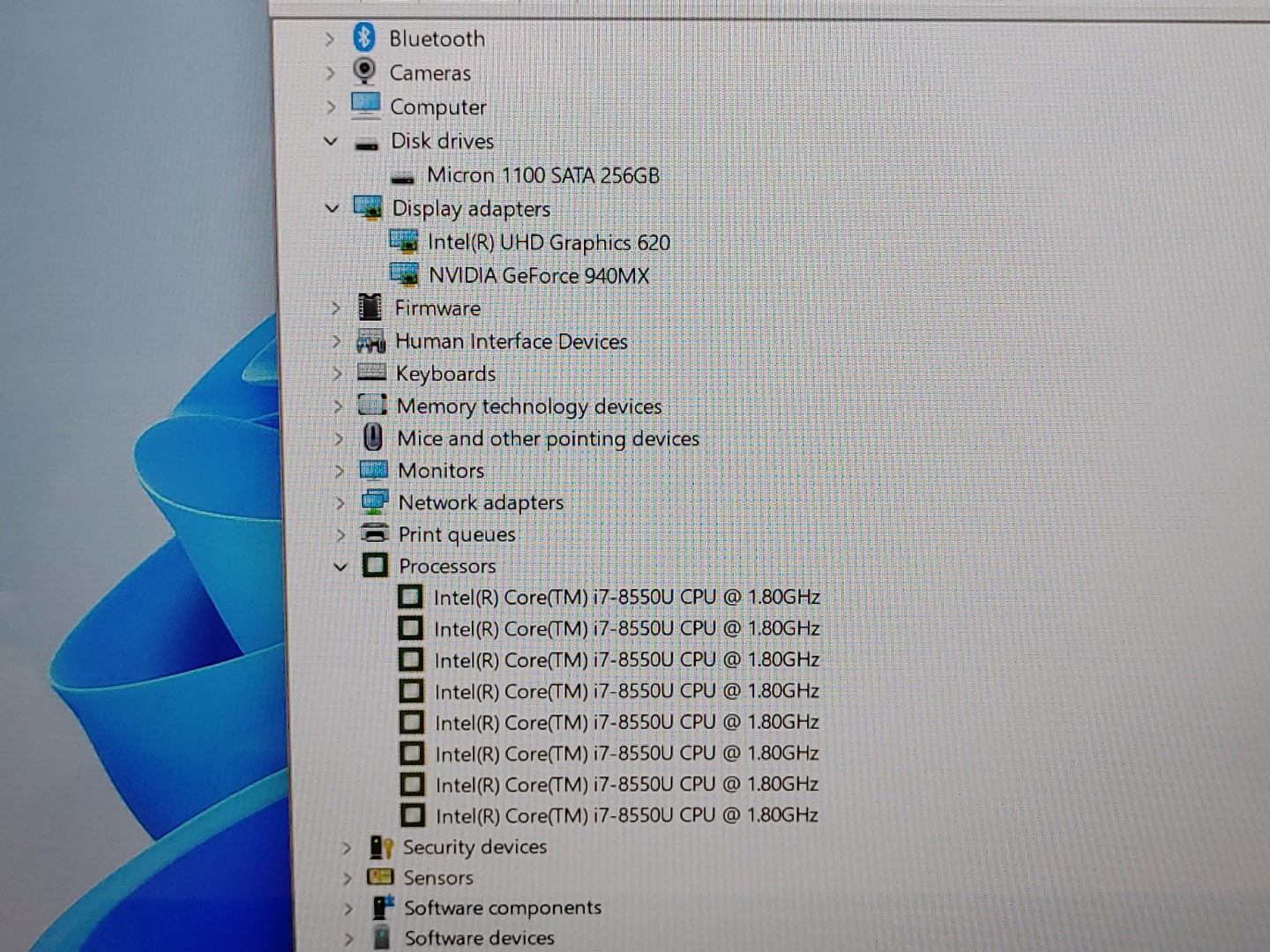Click the Computer monitor icon
The width and height of the screenshot is (1270, 952).
click(365, 106)
